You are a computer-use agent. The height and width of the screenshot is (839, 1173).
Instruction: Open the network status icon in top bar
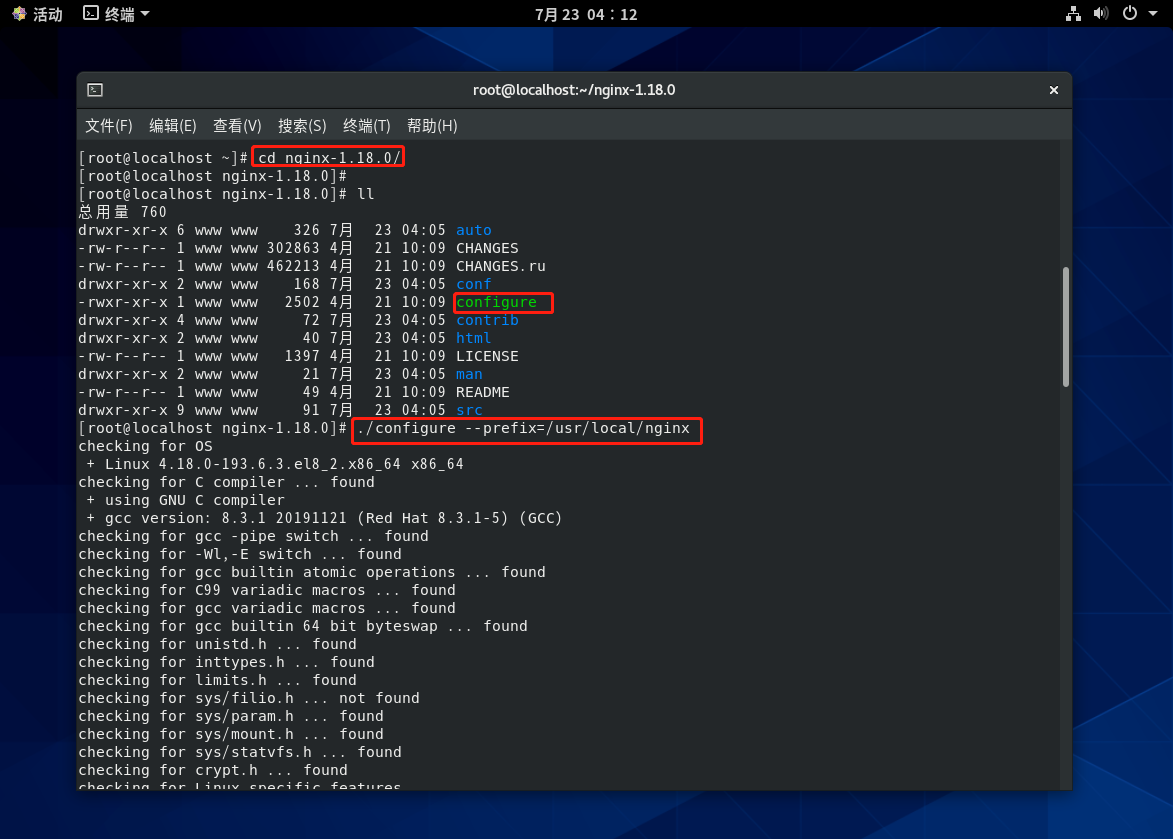click(1073, 14)
